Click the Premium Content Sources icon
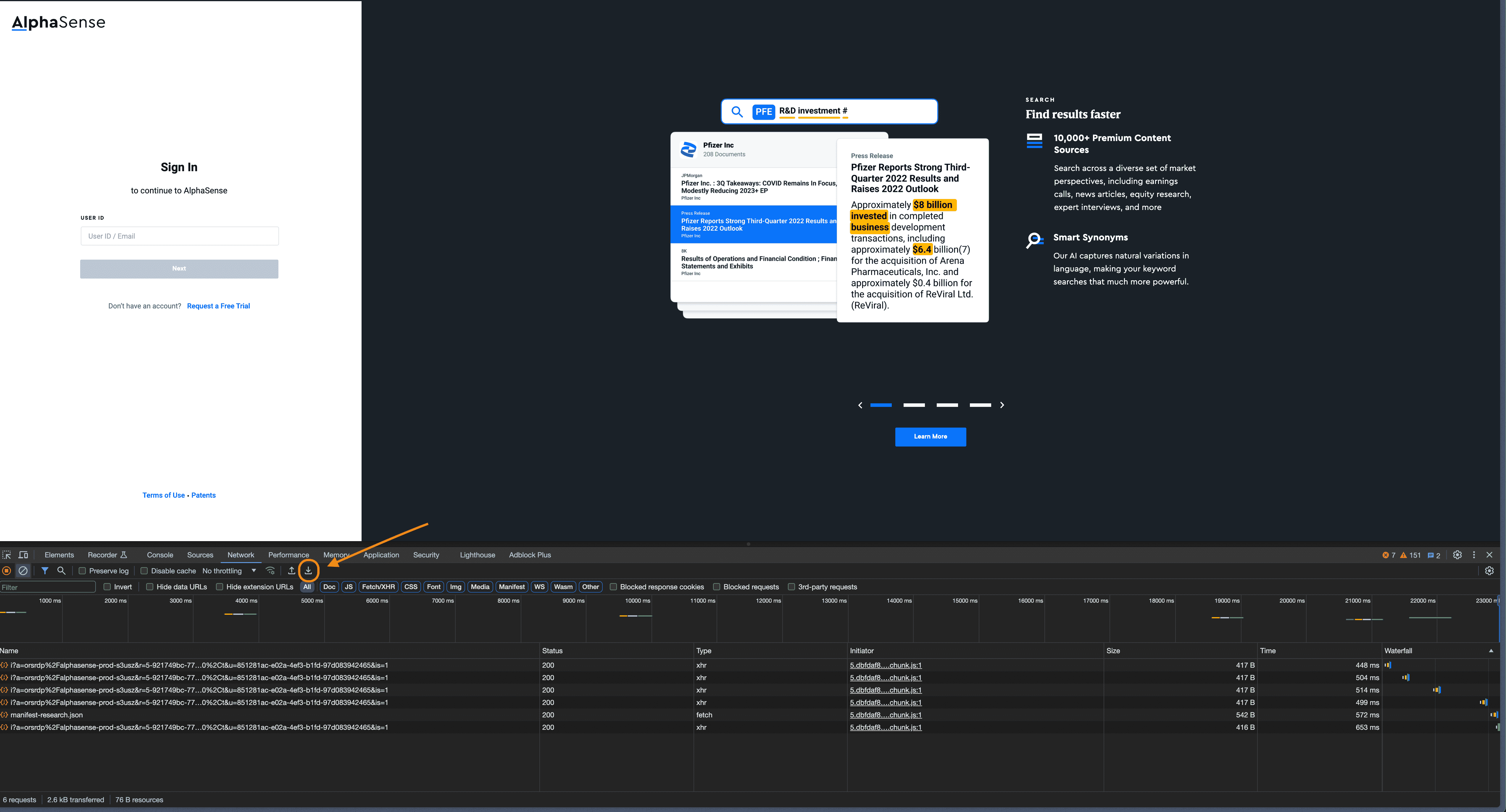 1034,141
